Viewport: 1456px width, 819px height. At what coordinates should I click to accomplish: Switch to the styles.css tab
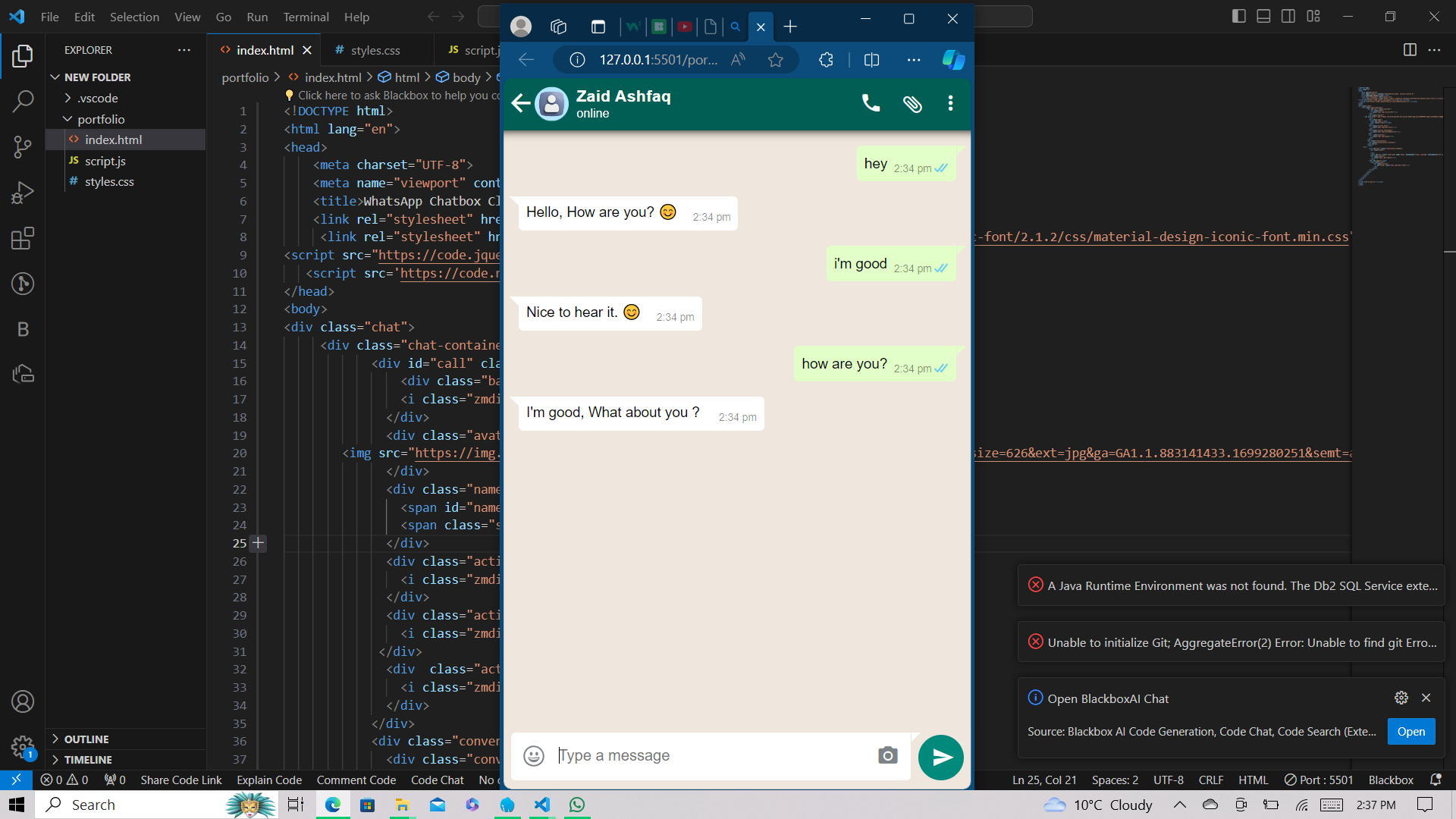pos(375,50)
